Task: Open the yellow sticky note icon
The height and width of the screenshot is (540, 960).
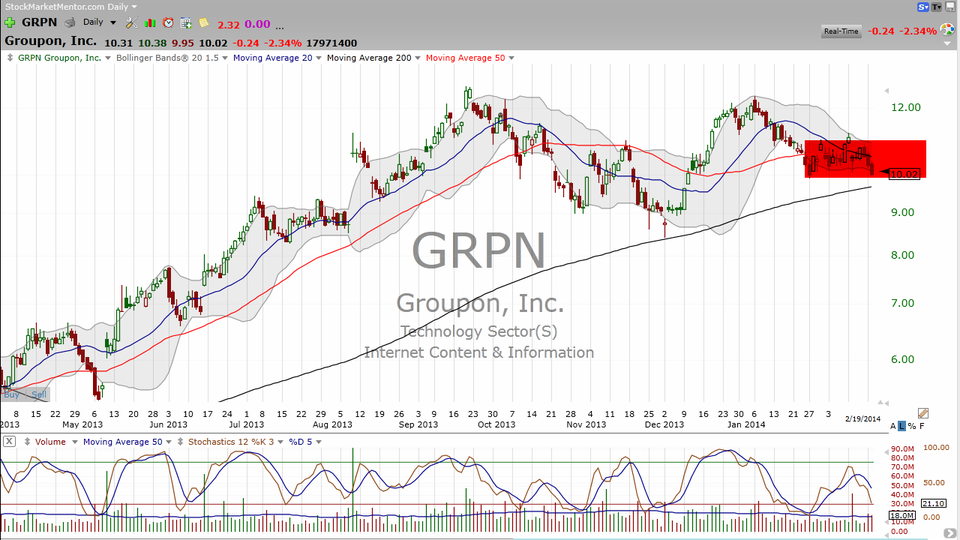Action: (x=204, y=23)
